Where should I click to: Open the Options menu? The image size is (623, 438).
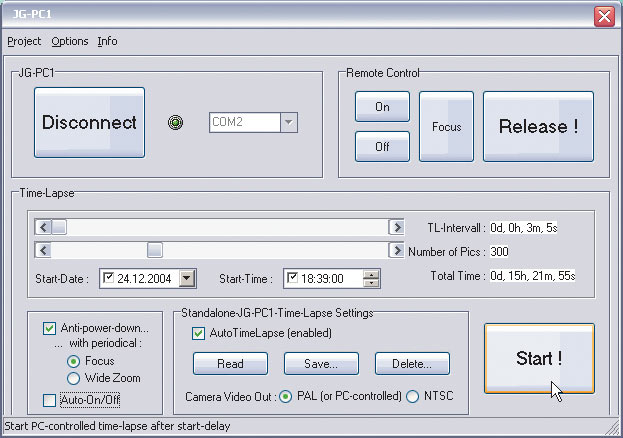(x=70, y=42)
